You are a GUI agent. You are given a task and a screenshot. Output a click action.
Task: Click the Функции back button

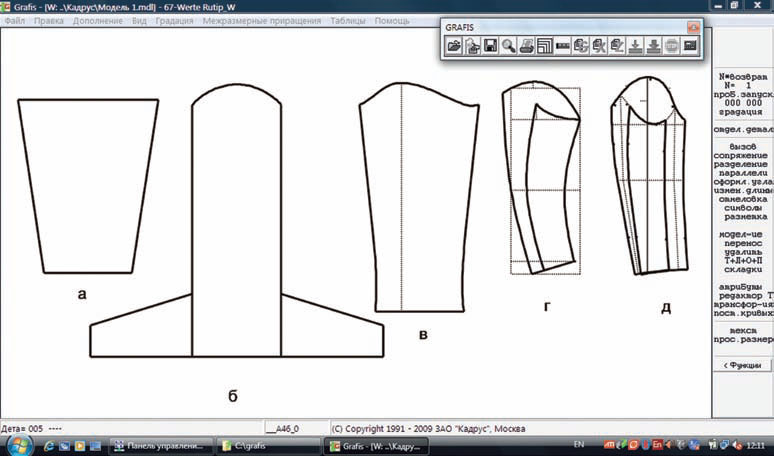point(742,365)
